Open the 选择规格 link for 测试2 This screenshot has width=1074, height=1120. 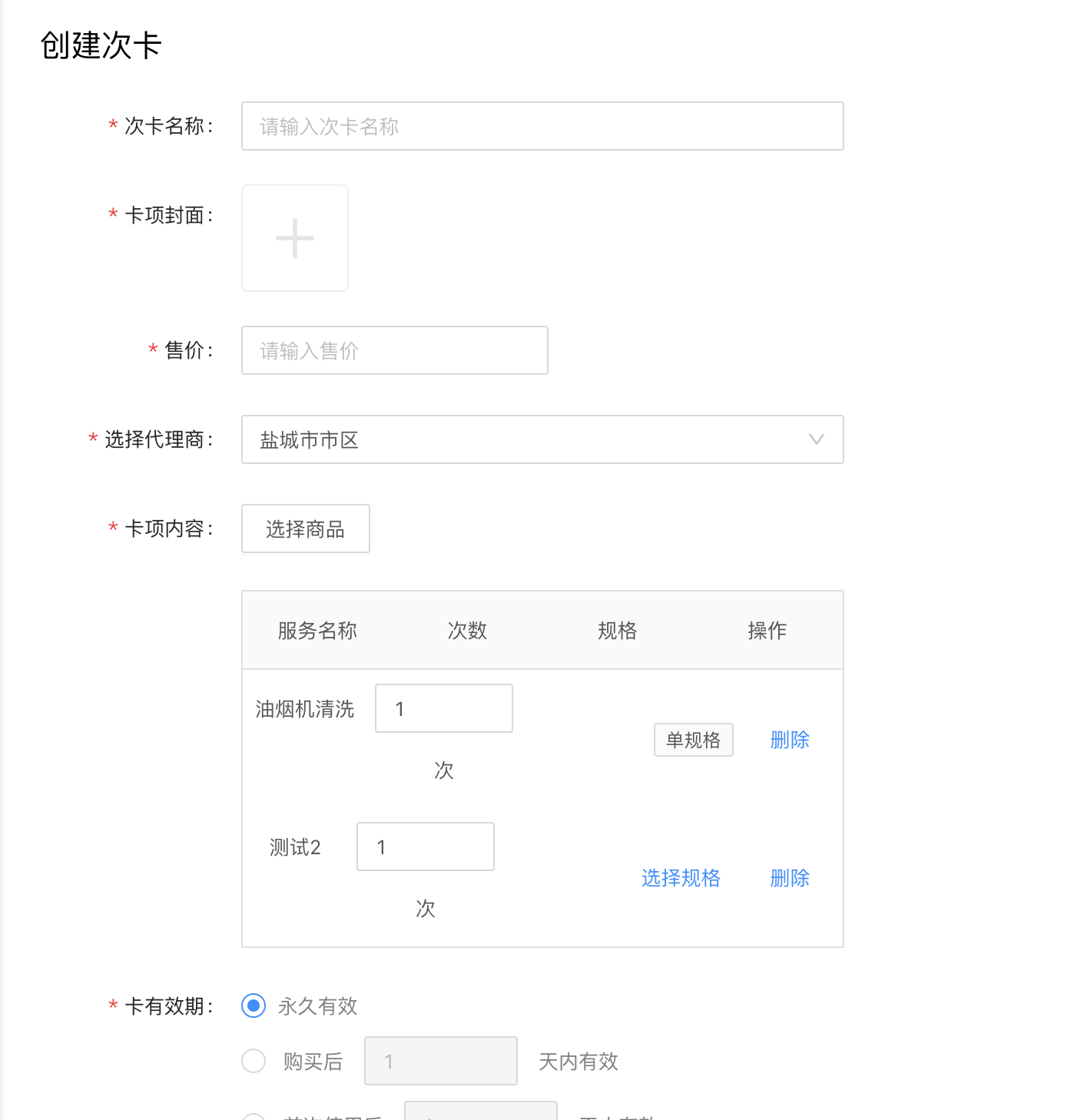(681, 878)
